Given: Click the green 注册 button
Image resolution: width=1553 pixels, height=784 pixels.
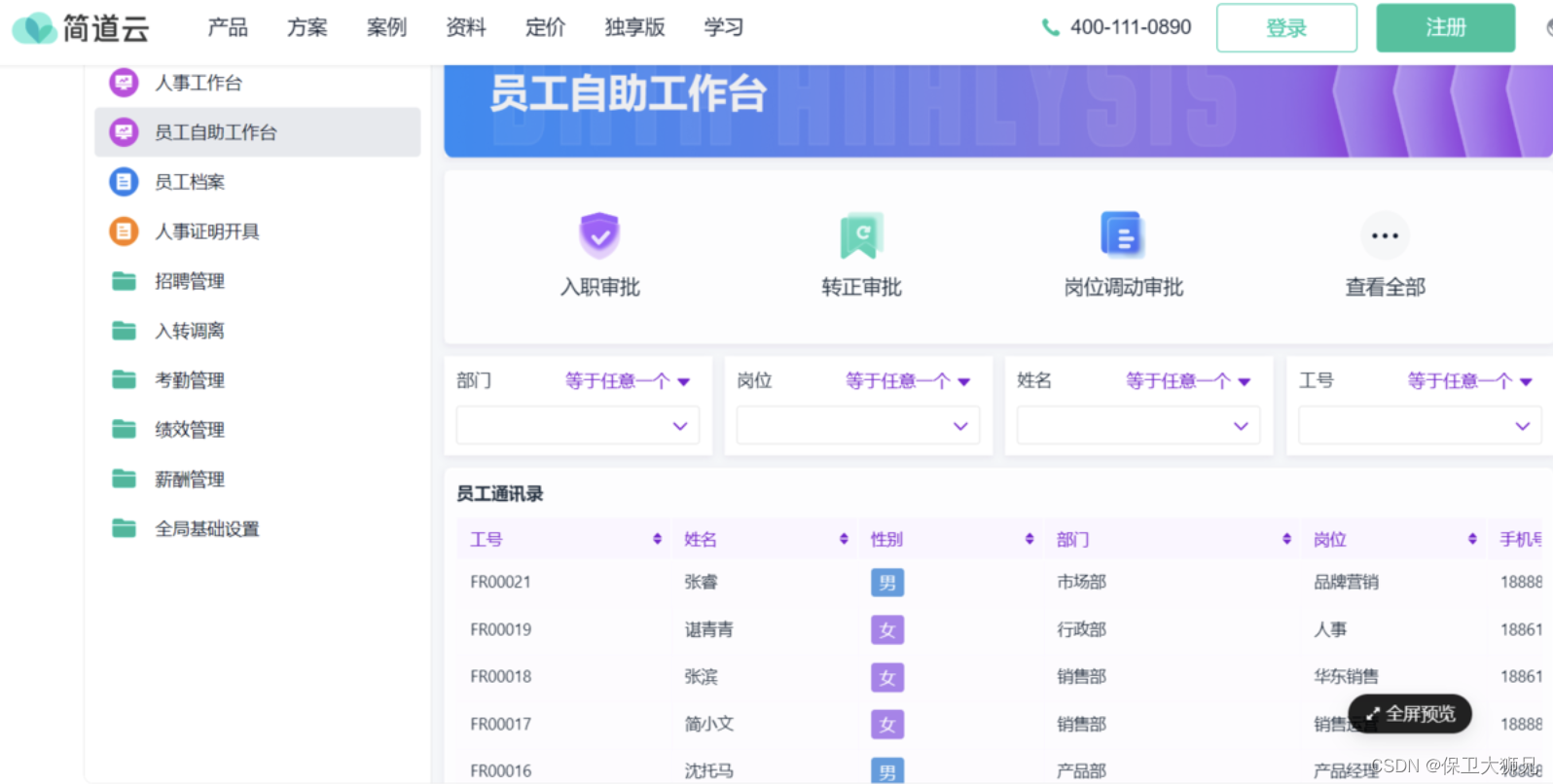Looking at the screenshot, I should coord(1445,27).
